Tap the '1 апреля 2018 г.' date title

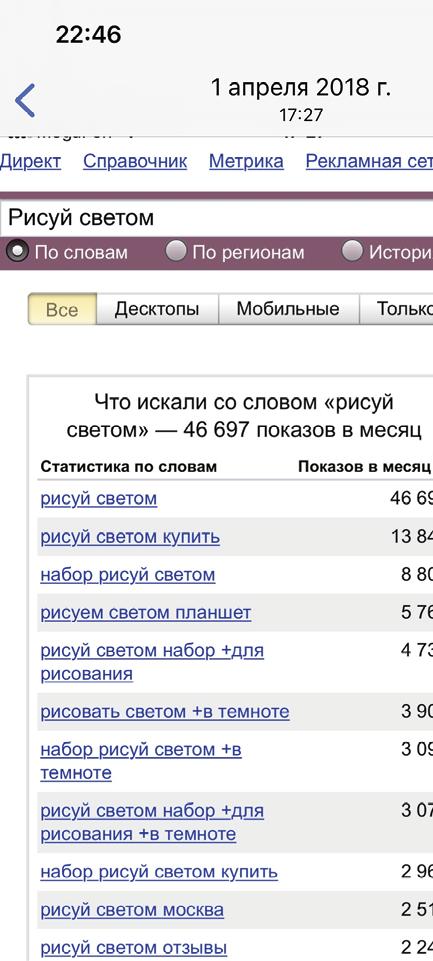tap(301, 88)
